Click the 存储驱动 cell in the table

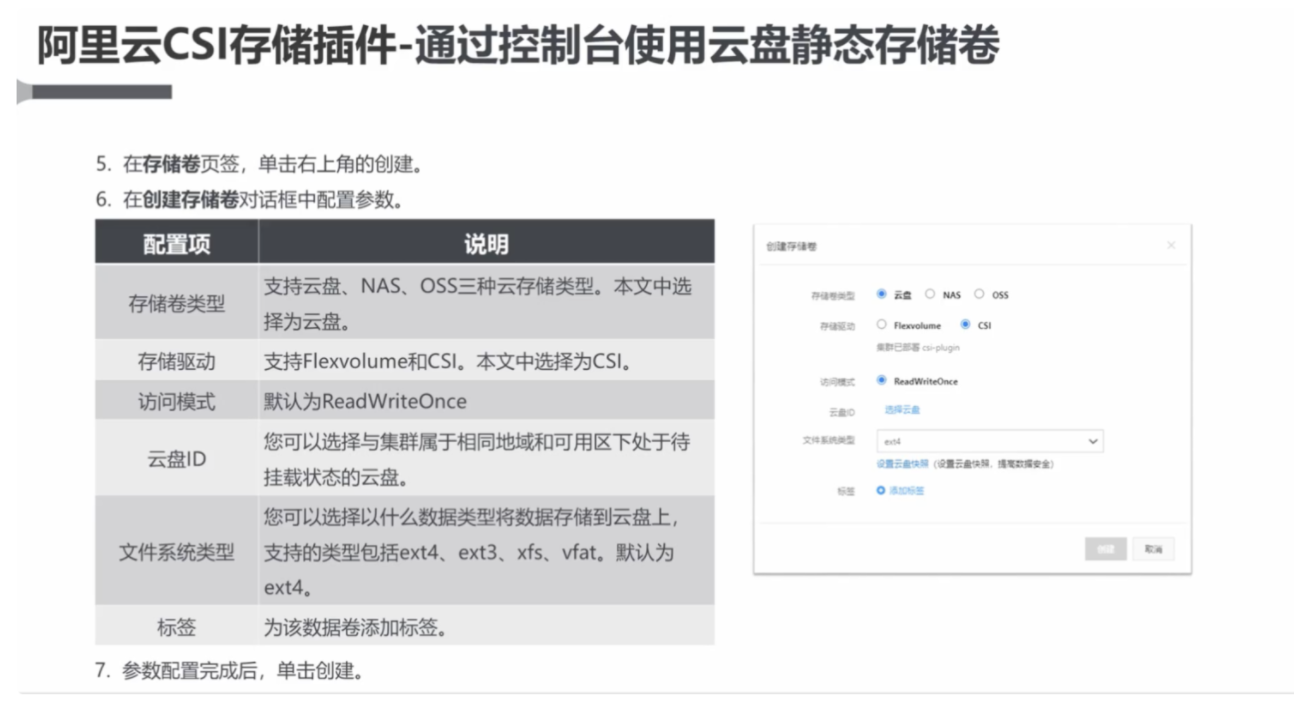pos(177,361)
